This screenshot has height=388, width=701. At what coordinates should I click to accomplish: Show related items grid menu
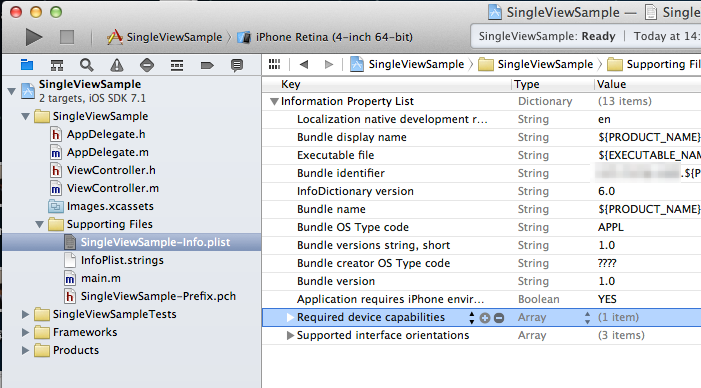point(274,64)
